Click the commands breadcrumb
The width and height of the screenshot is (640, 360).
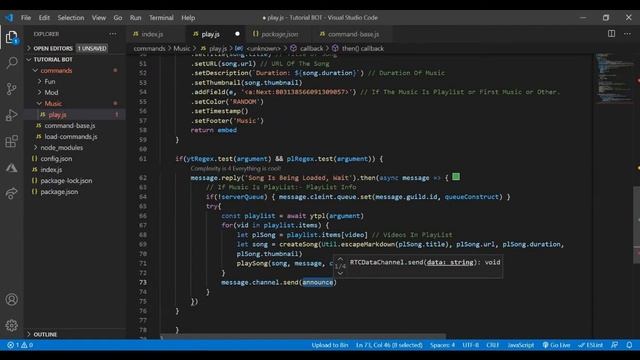(x=149, y=49)
